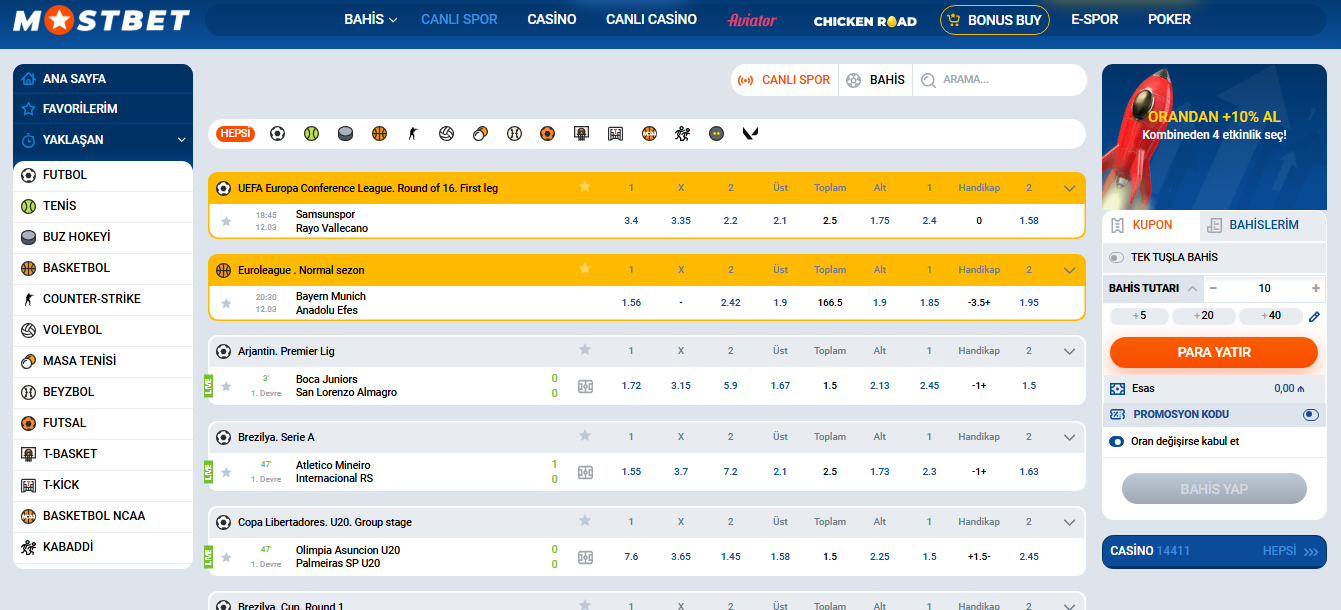Collapse the Euroleague Normal sezon section
1341x610 pixels.
click(x=1070, y=270)
